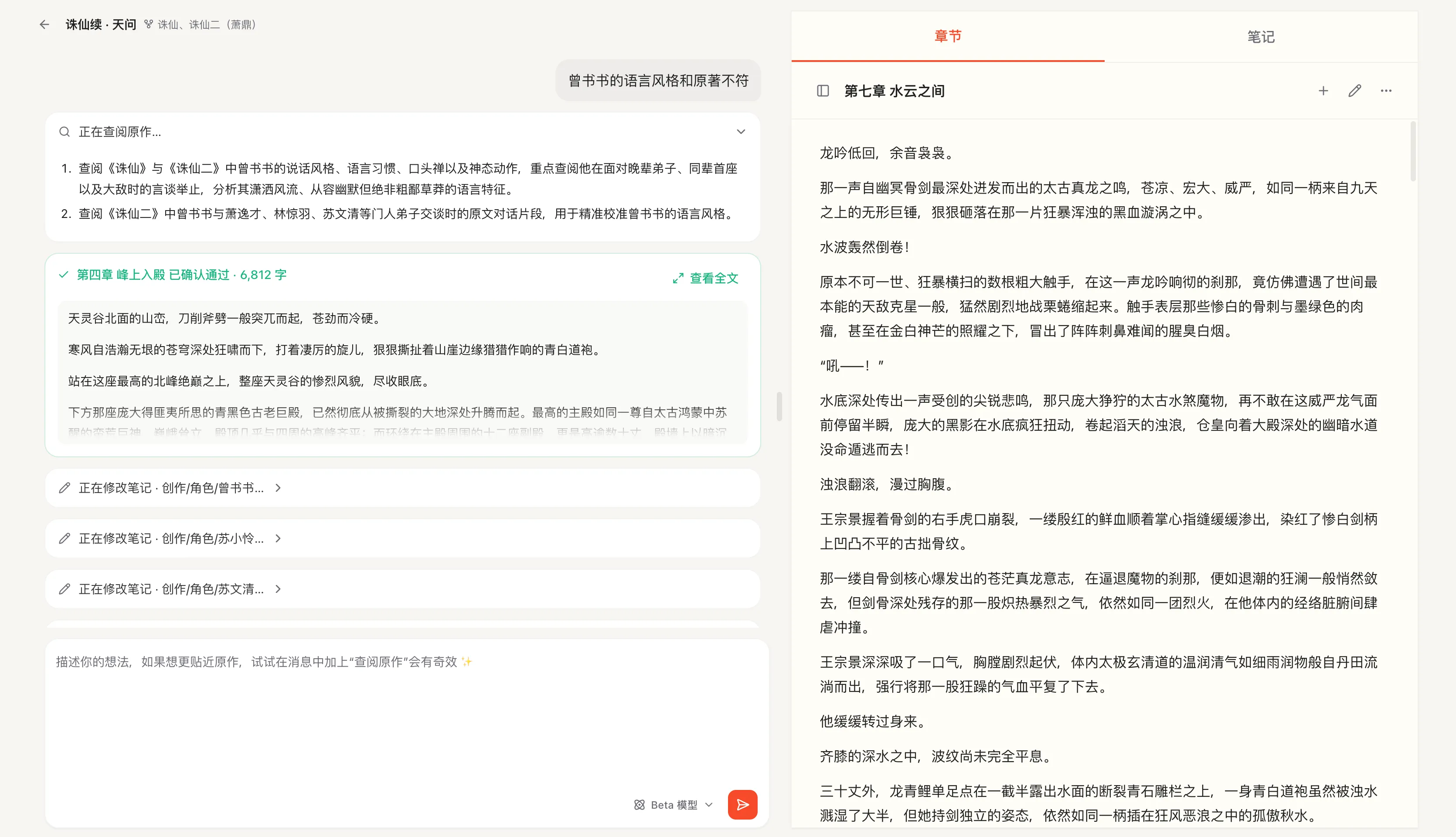The width and height of the screenshot is (1456, 837).
Task: Open 查看全文 for chapter four
Action: pos(705,278)
